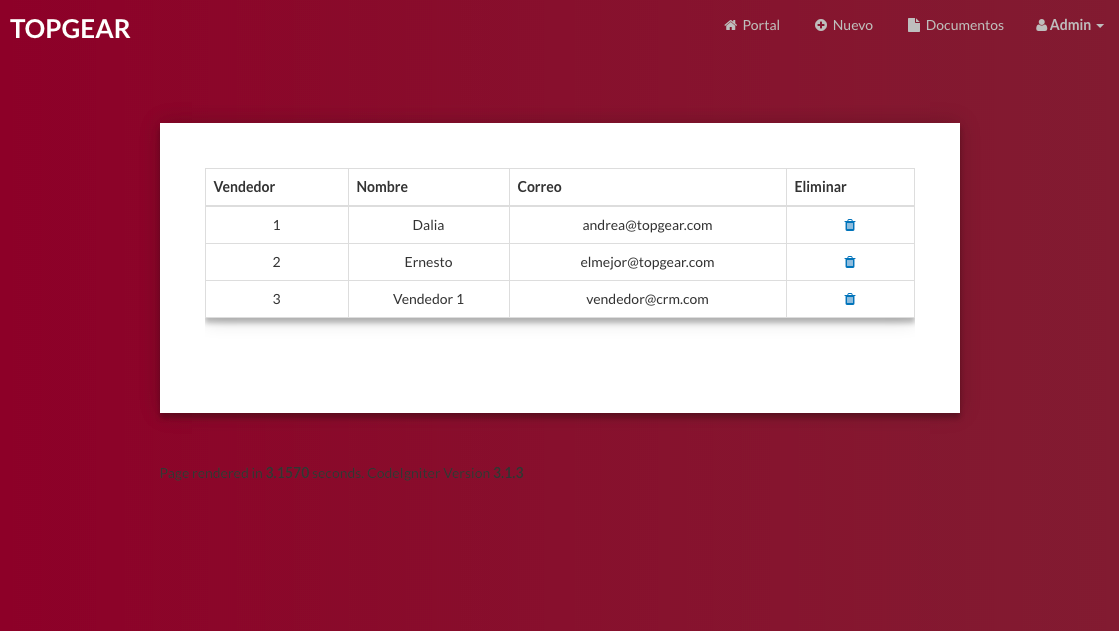Click the plus icon beside Nuevo
Viewport: 1119px width, 631px height.
(821, 25)
